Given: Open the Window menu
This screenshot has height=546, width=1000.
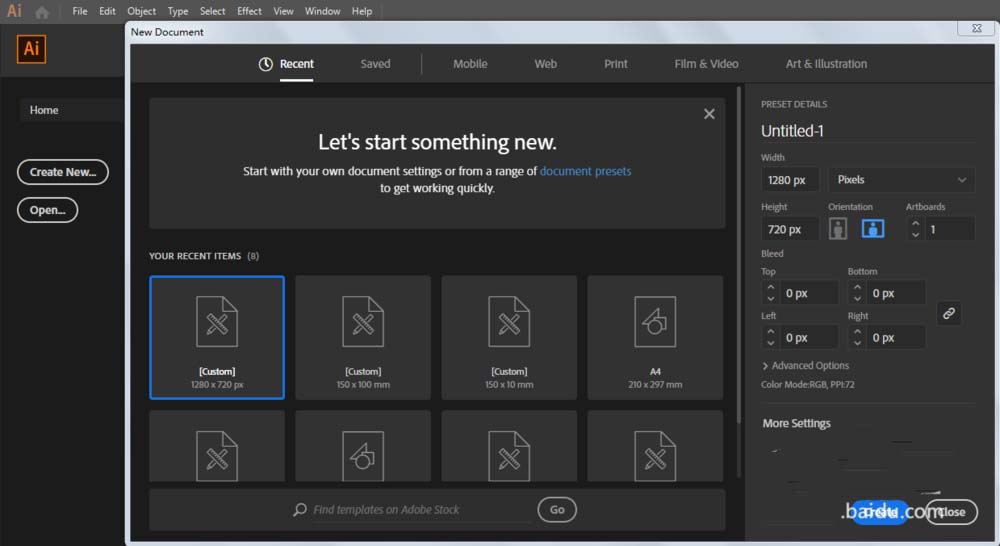Looking at the screenshot, I should 322,11.
